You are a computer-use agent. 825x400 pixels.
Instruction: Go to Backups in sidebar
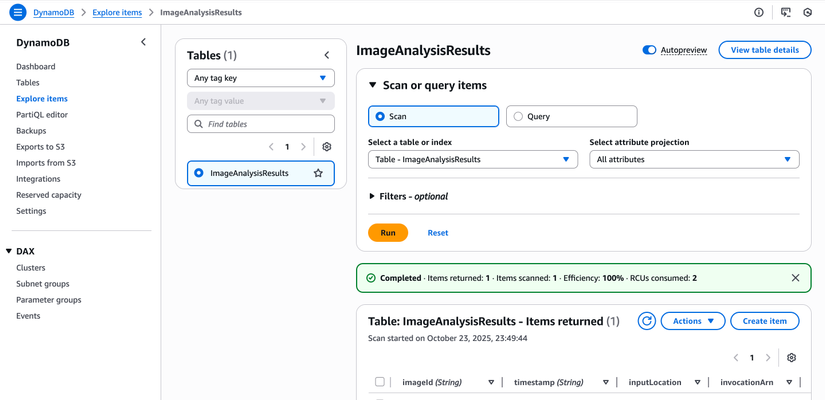tap(31, 131)
